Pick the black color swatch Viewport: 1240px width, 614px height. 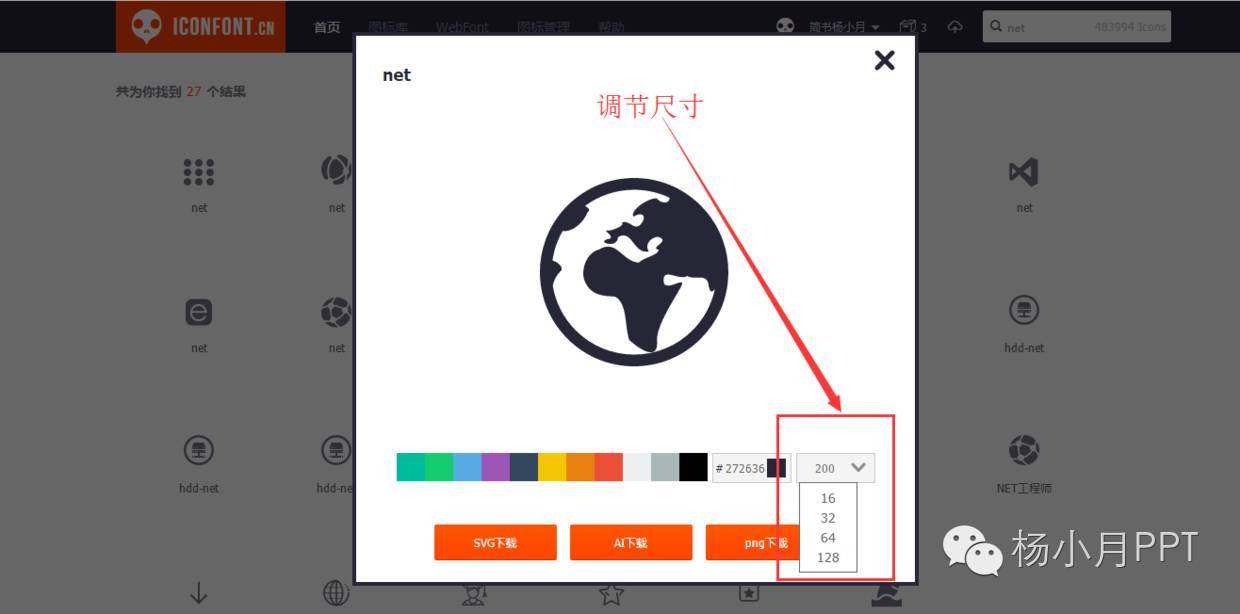[693, 467]
